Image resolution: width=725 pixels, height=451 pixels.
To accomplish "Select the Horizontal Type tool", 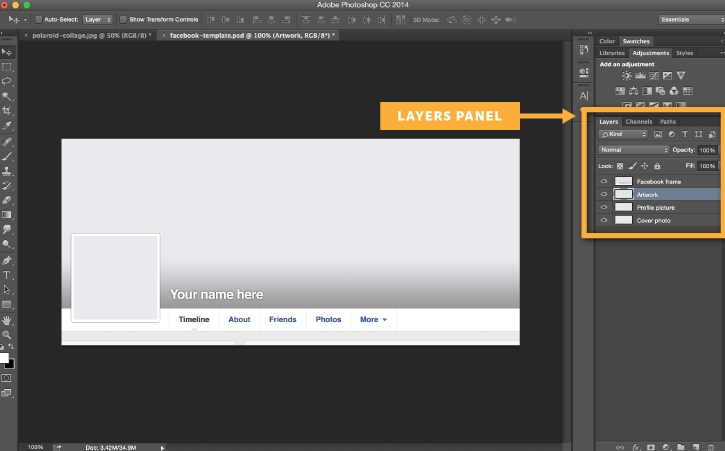I will 7,274.
